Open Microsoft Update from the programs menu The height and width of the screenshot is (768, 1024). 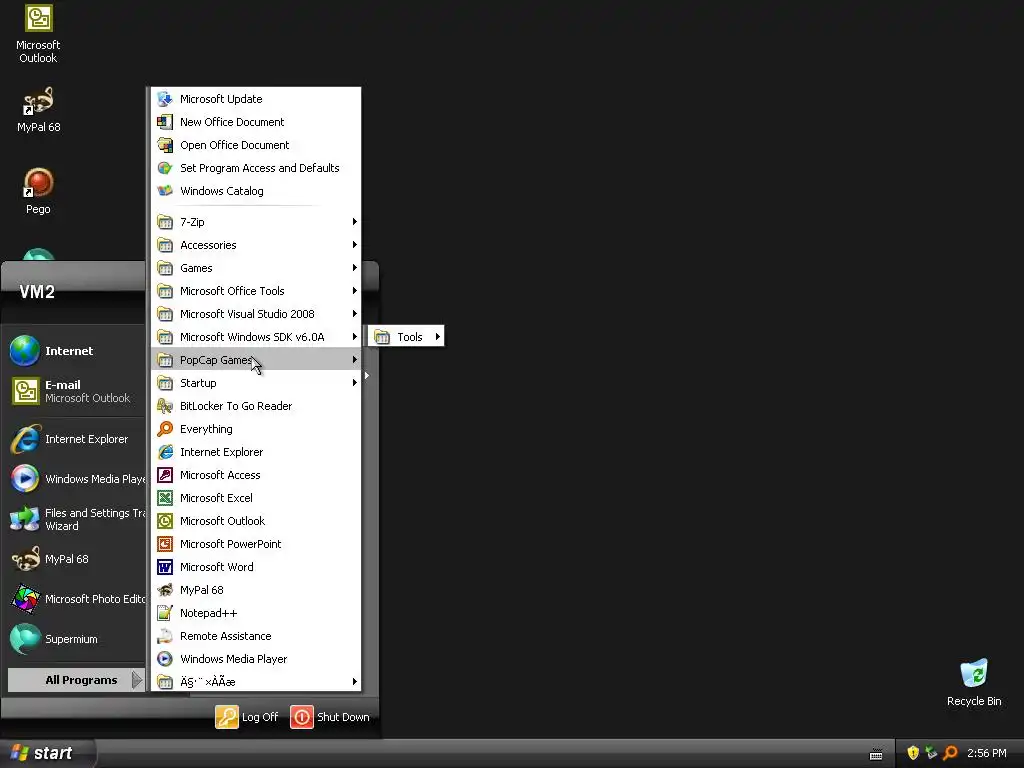(x=255, y=99)
